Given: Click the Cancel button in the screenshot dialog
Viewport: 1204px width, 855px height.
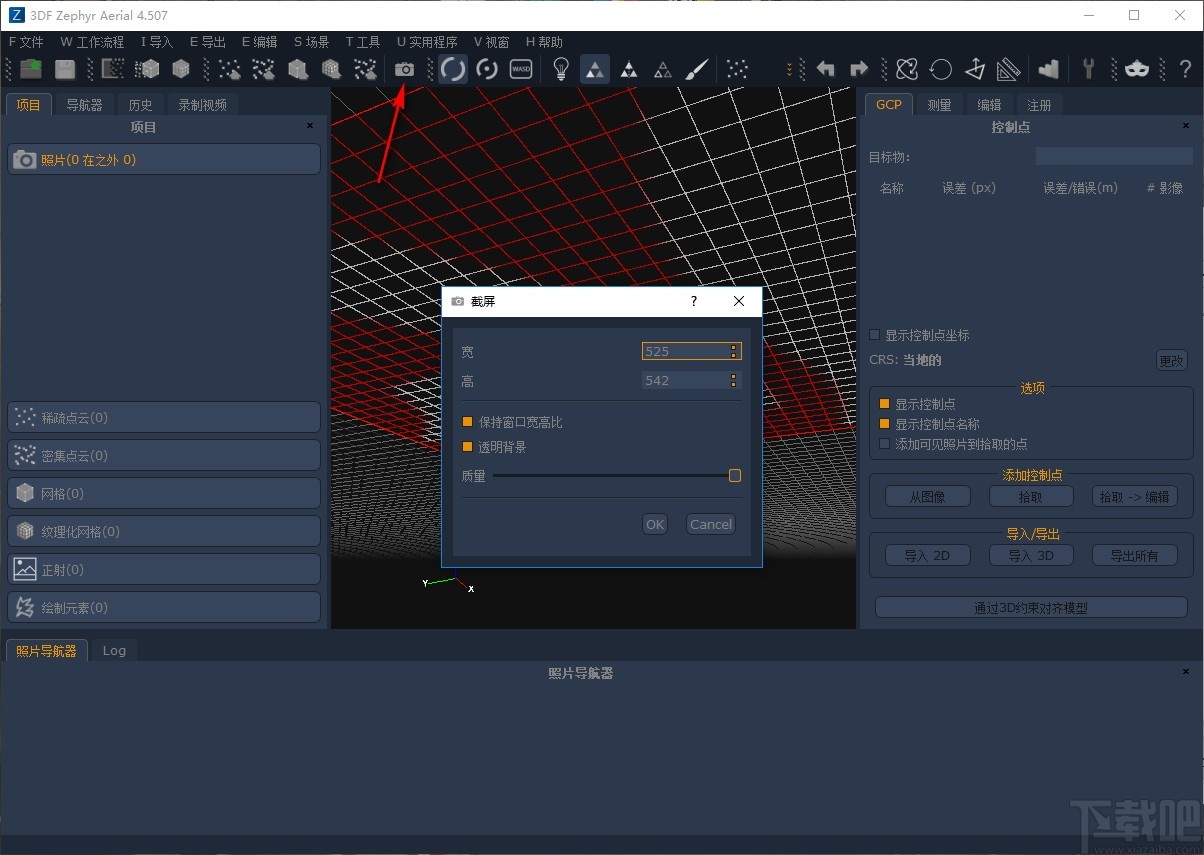Looking at the screenshot, I should tap(710, 523).
